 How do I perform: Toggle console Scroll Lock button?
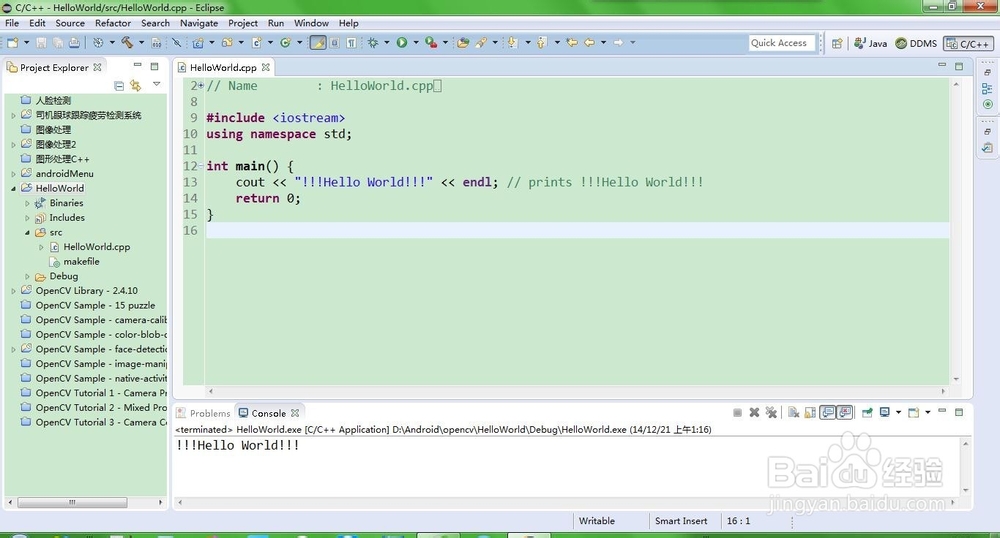[810, 412]
